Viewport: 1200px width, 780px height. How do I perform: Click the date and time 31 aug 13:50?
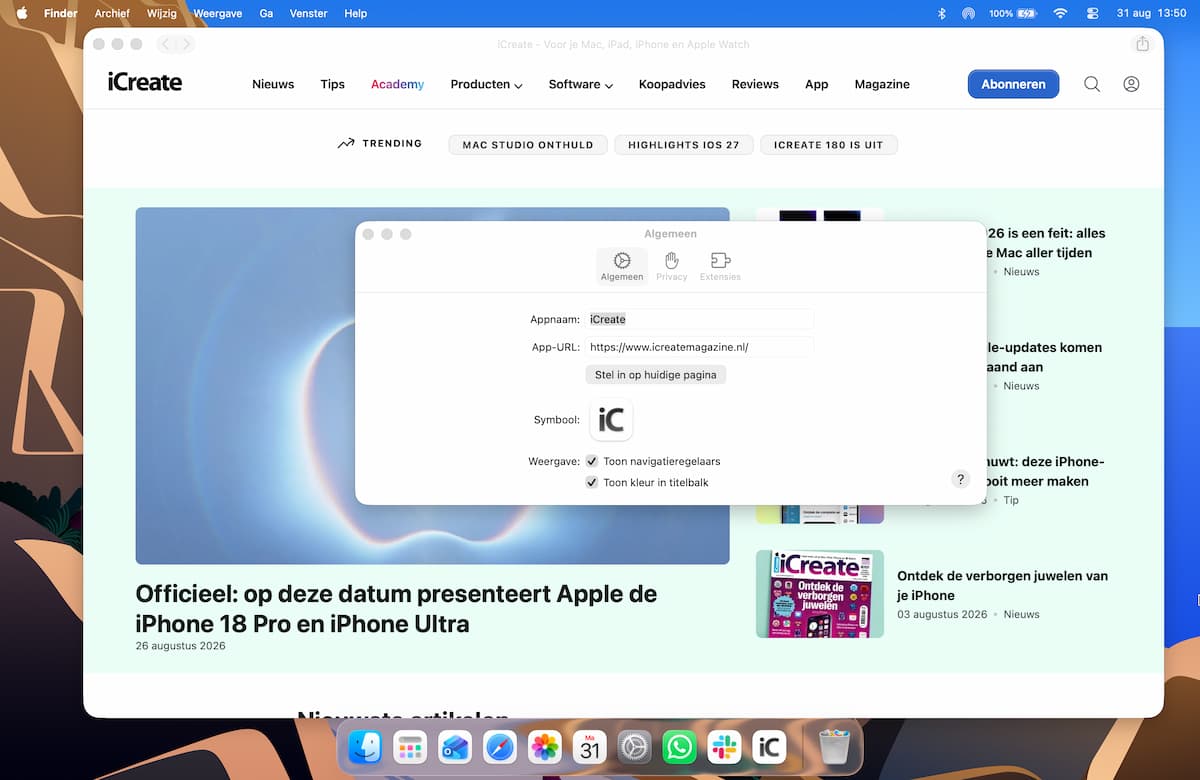(1150, 13)
